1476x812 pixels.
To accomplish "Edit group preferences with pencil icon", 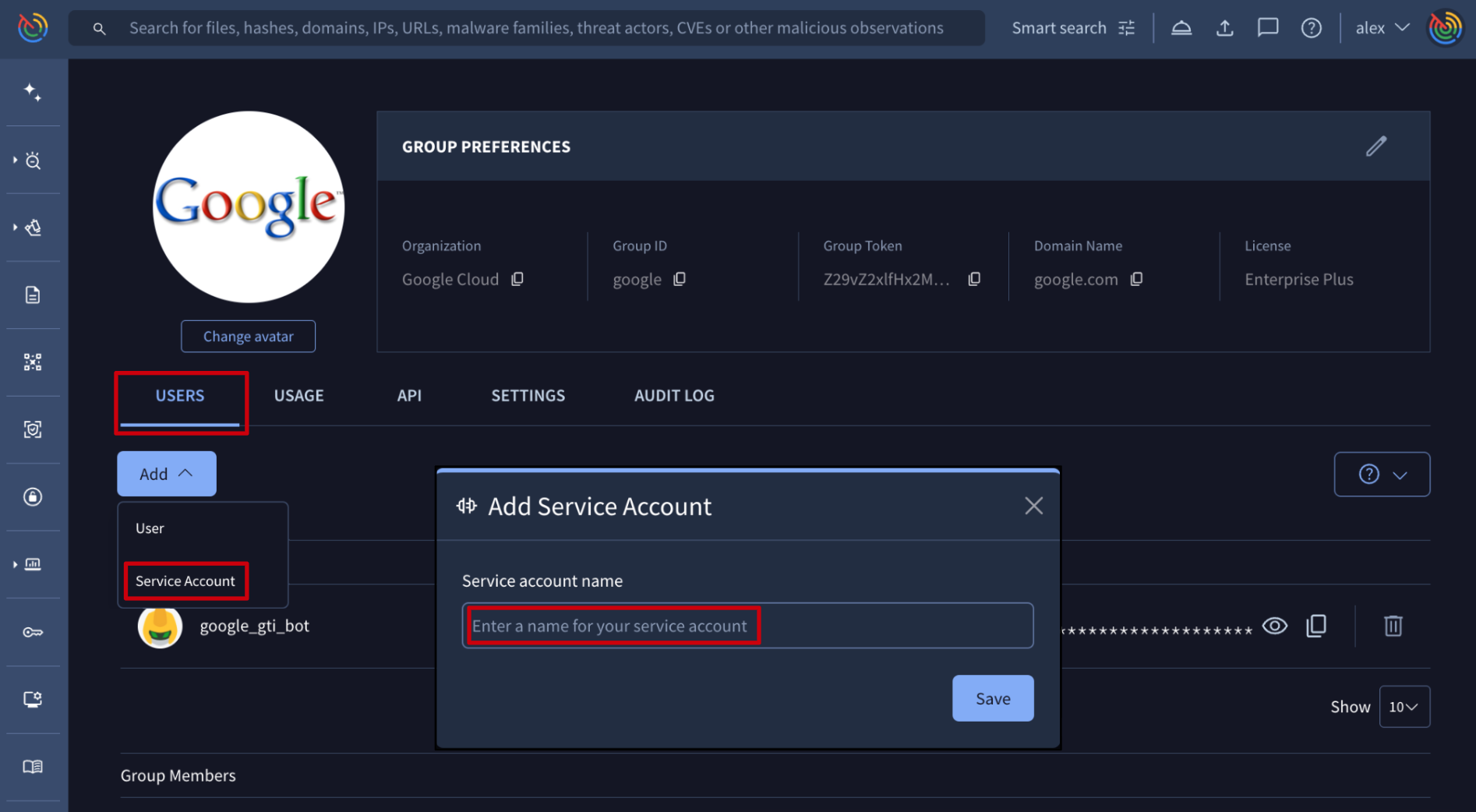I will tap(1376, 147).
